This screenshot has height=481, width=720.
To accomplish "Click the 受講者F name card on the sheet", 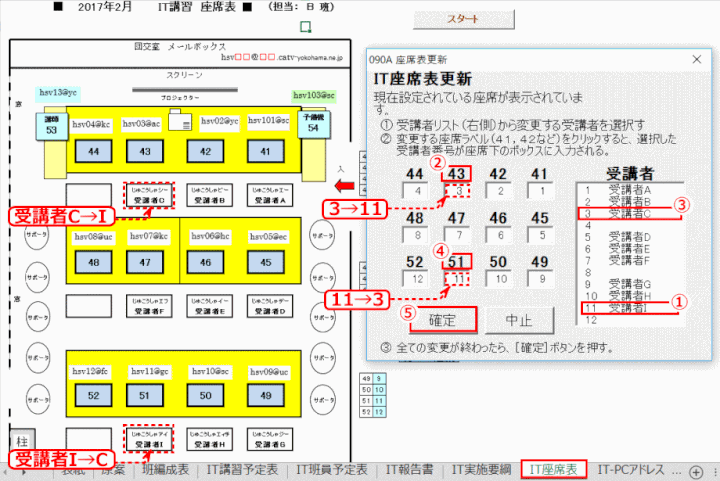I will [149, 306].
